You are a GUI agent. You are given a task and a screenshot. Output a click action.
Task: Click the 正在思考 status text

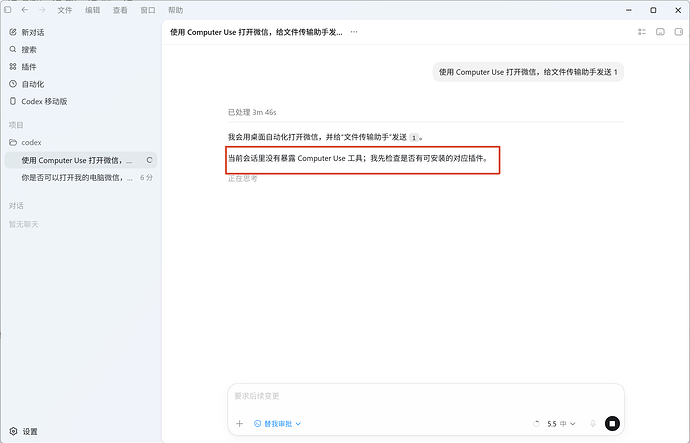pyautogui.click(x=242, y=179)
